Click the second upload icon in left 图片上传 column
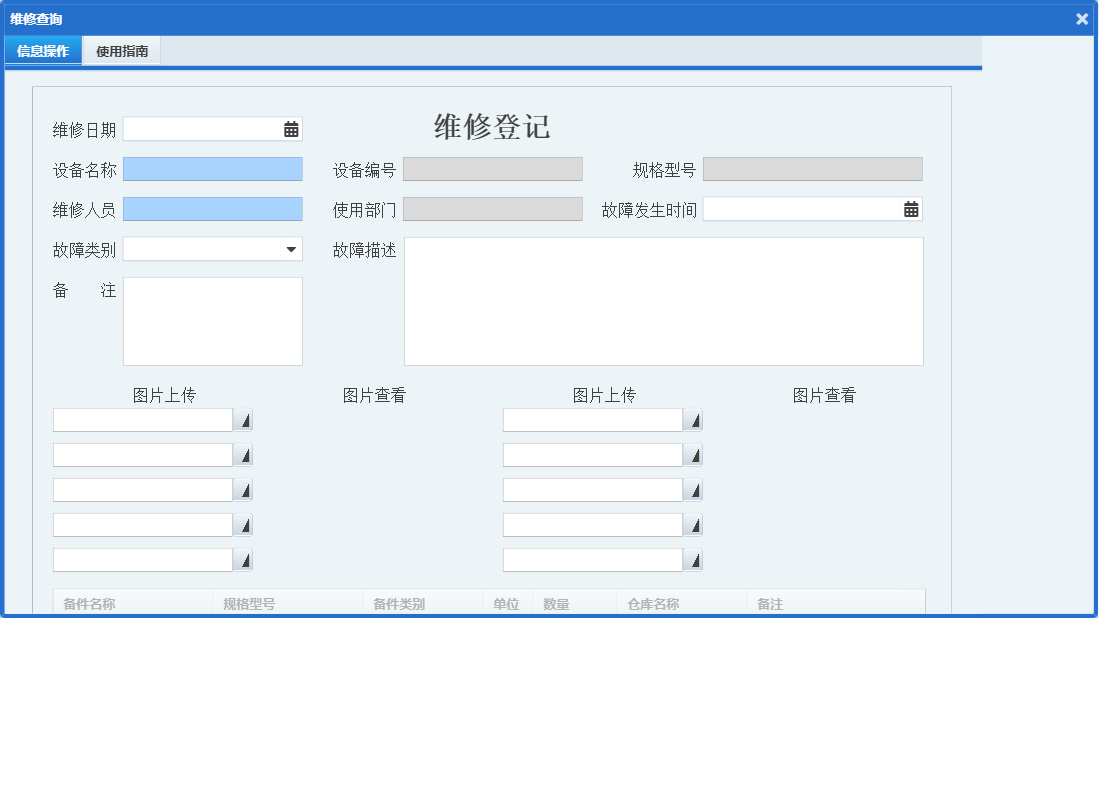Screen dimensions: 1099x787 (243, 454)
